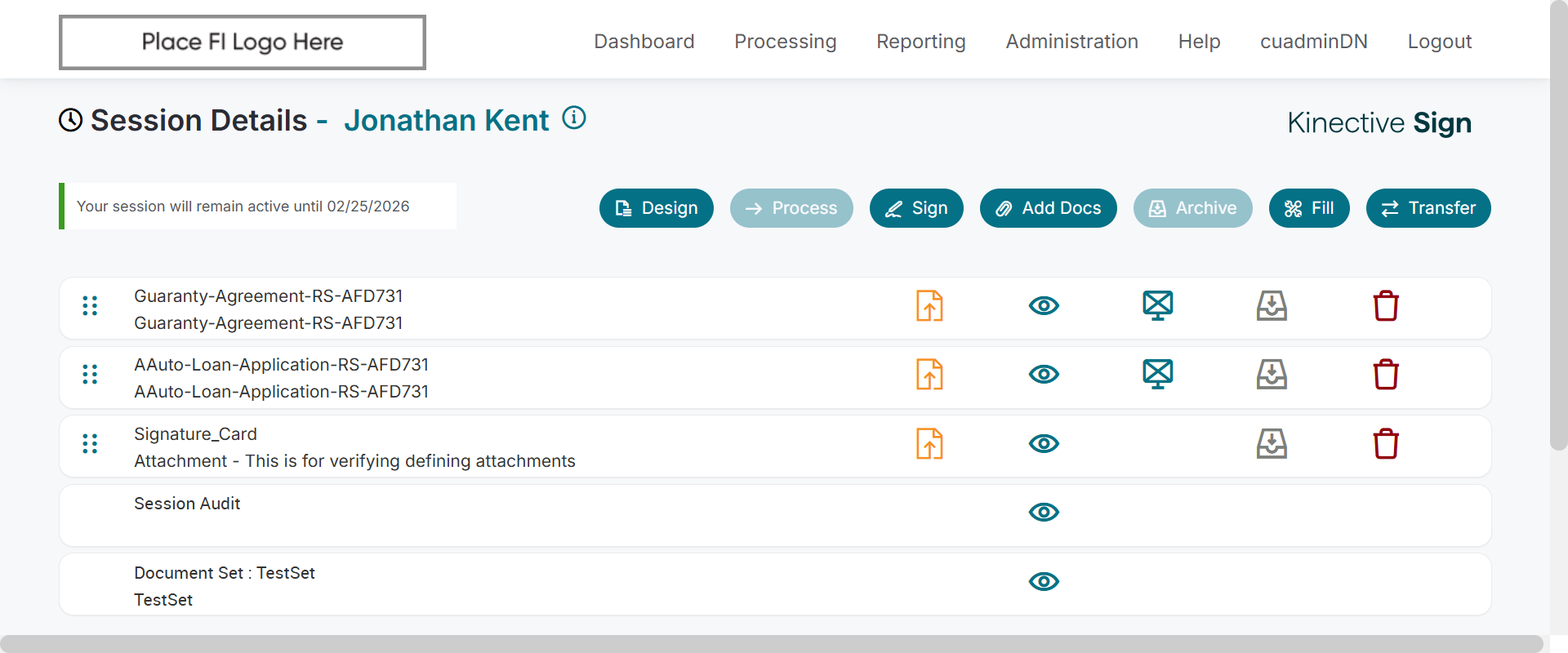Click the upload icon for Guaranty-Agreement-RS-AFD731
1568x653 pixels.
point(929,306)
